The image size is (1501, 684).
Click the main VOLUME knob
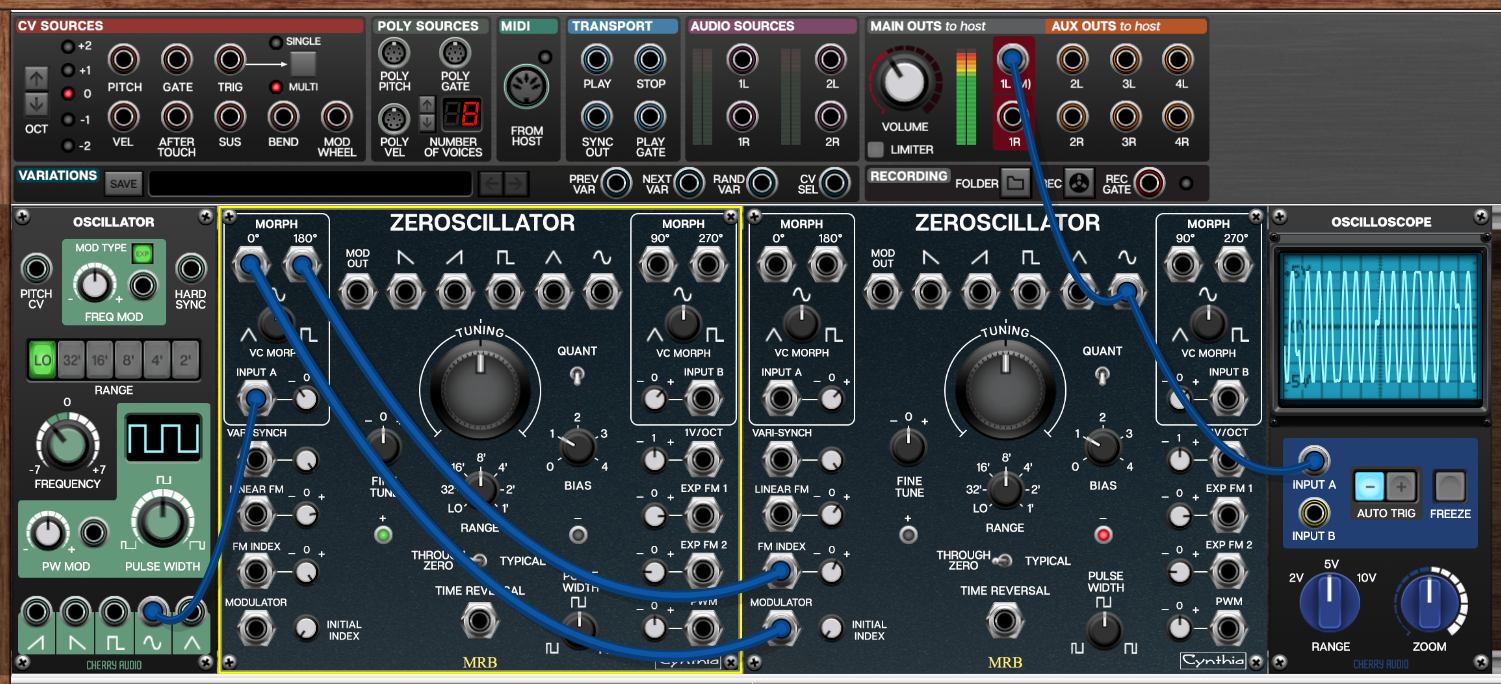tap(903, 84)
